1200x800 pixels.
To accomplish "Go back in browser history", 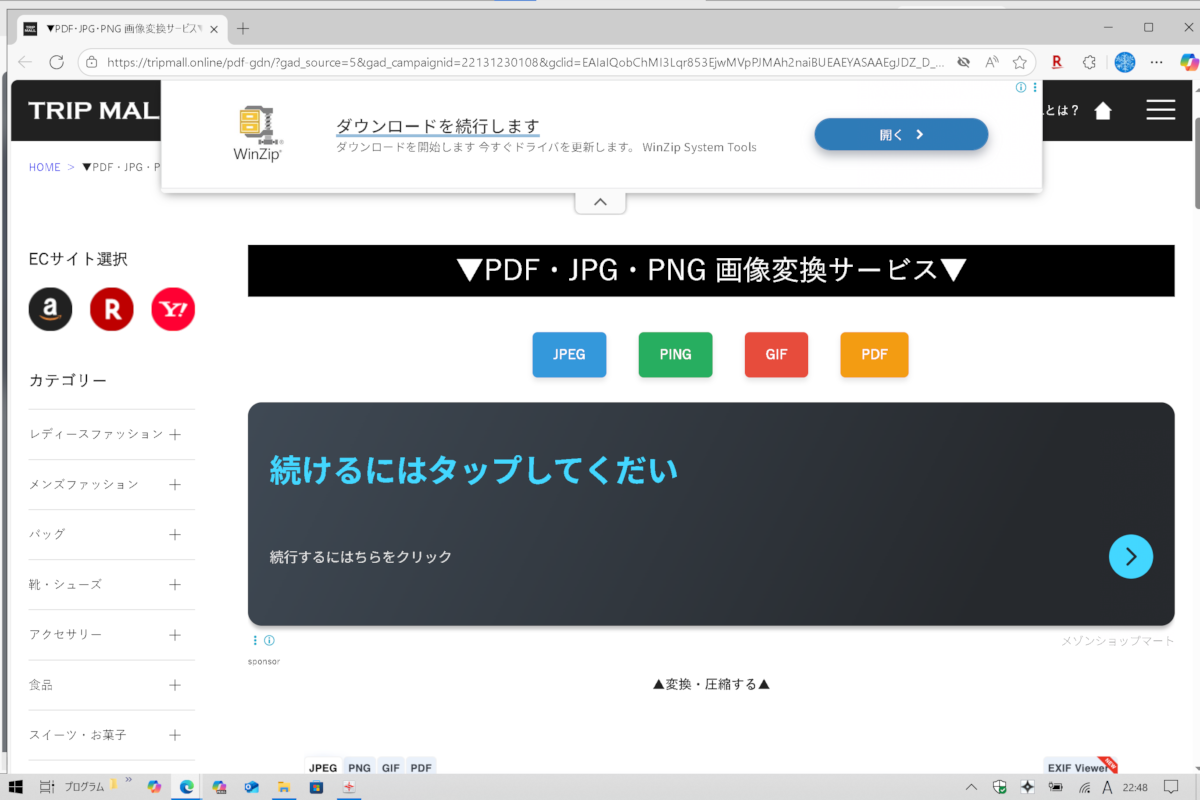I will coord(25,62).
